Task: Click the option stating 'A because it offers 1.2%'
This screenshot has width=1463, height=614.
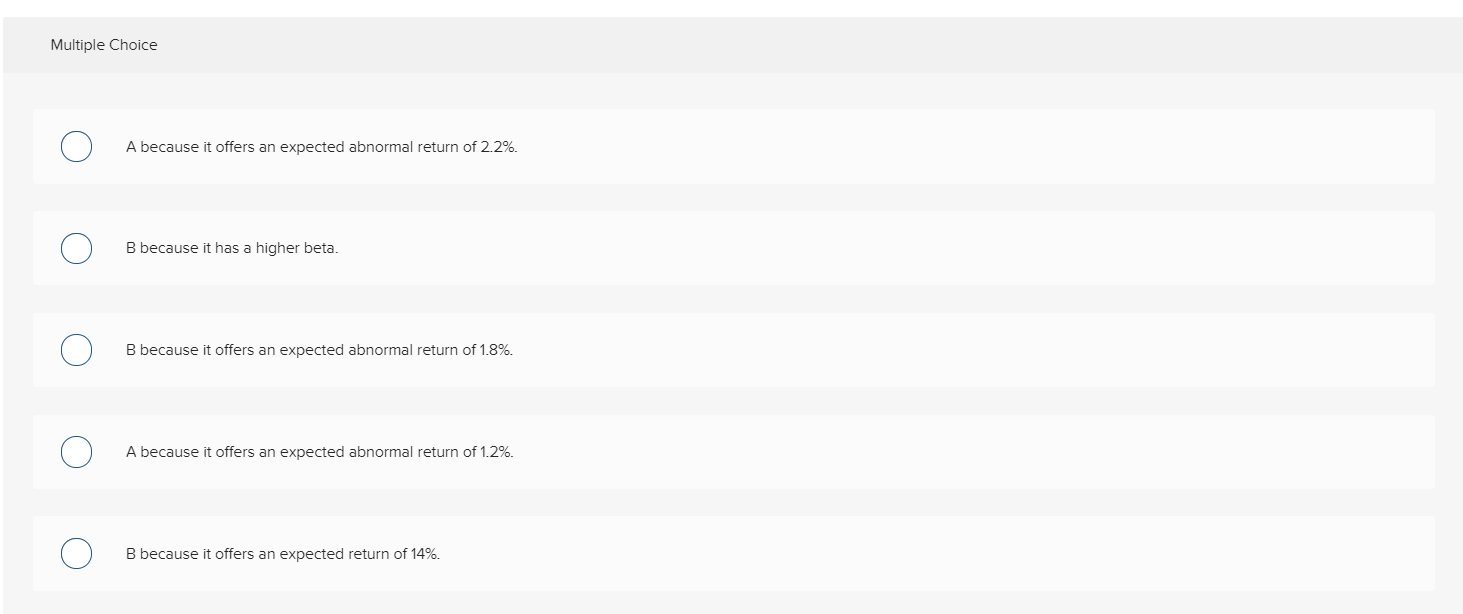Action: tap(319, 452)
